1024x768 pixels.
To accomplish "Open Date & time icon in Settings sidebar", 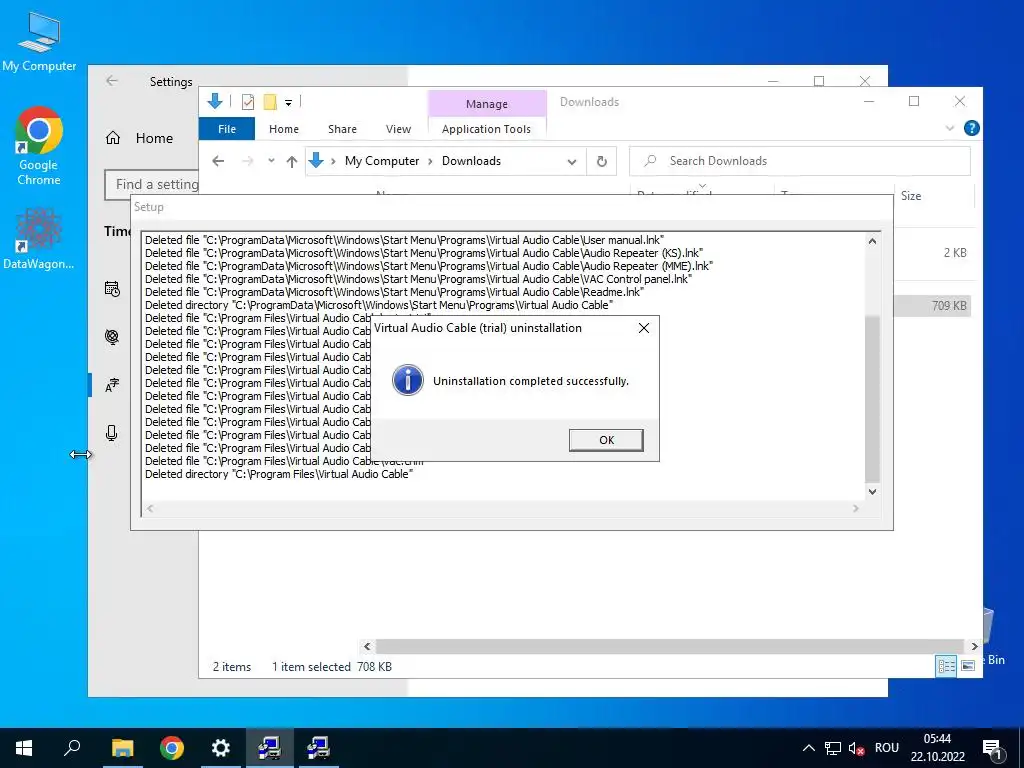I will 112,289.
